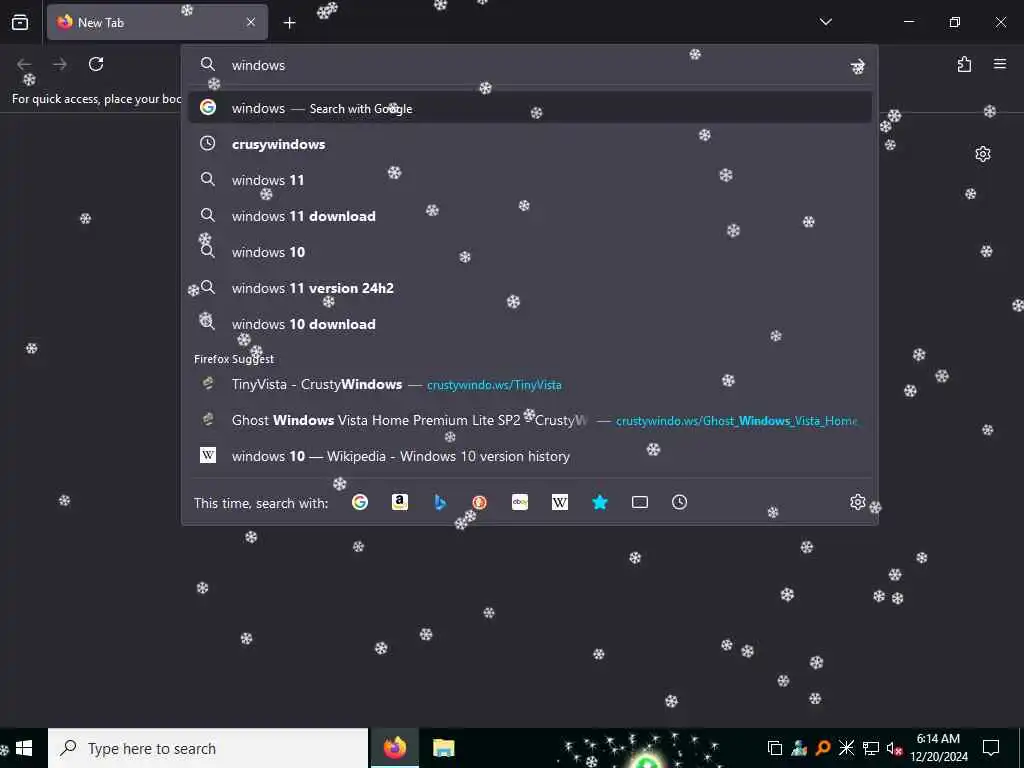
Task: Select 'windows 10 download' suggestion
Action: click(x=530, y=323)
